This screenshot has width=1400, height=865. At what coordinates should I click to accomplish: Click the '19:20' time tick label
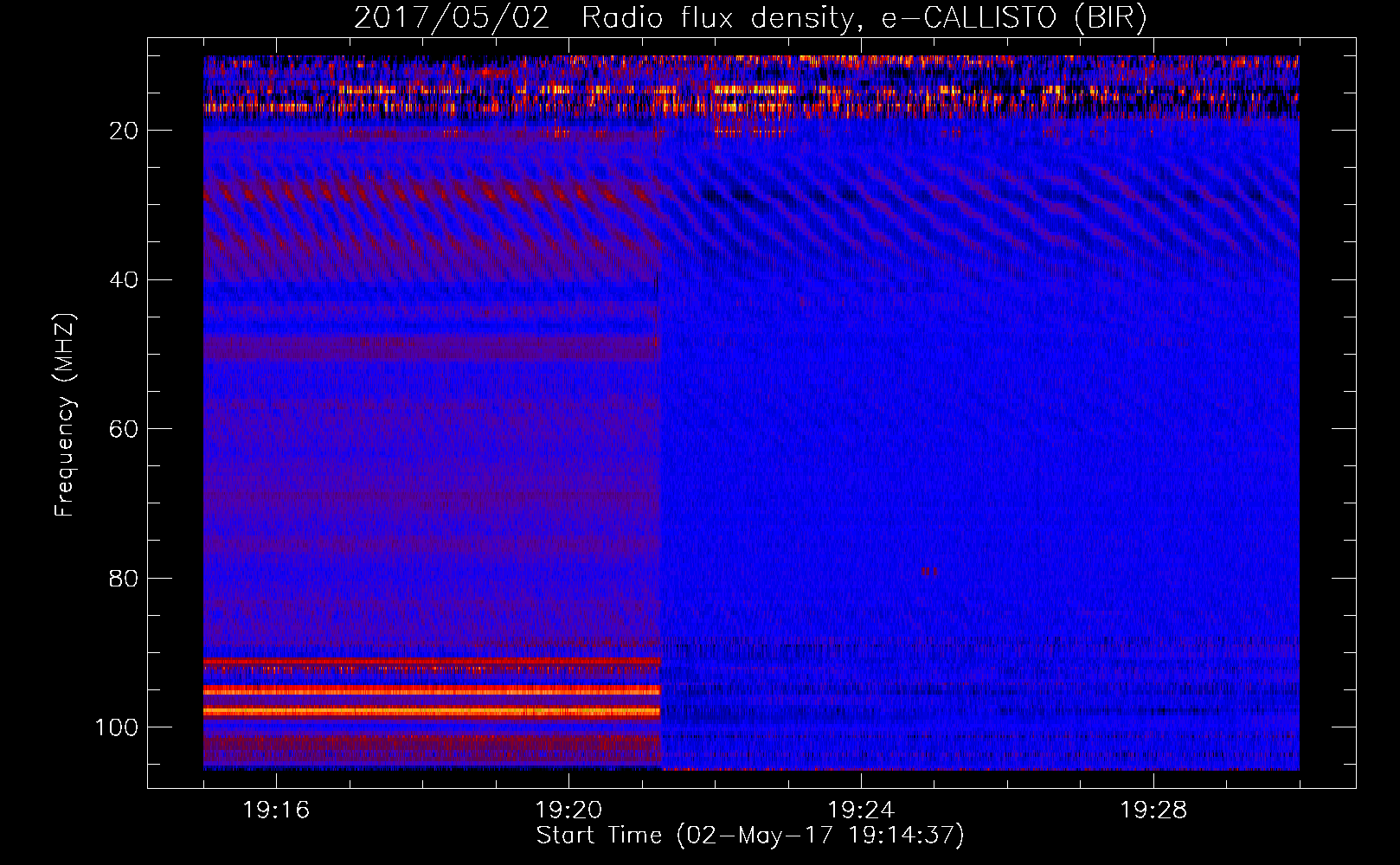tap(568, 811)
